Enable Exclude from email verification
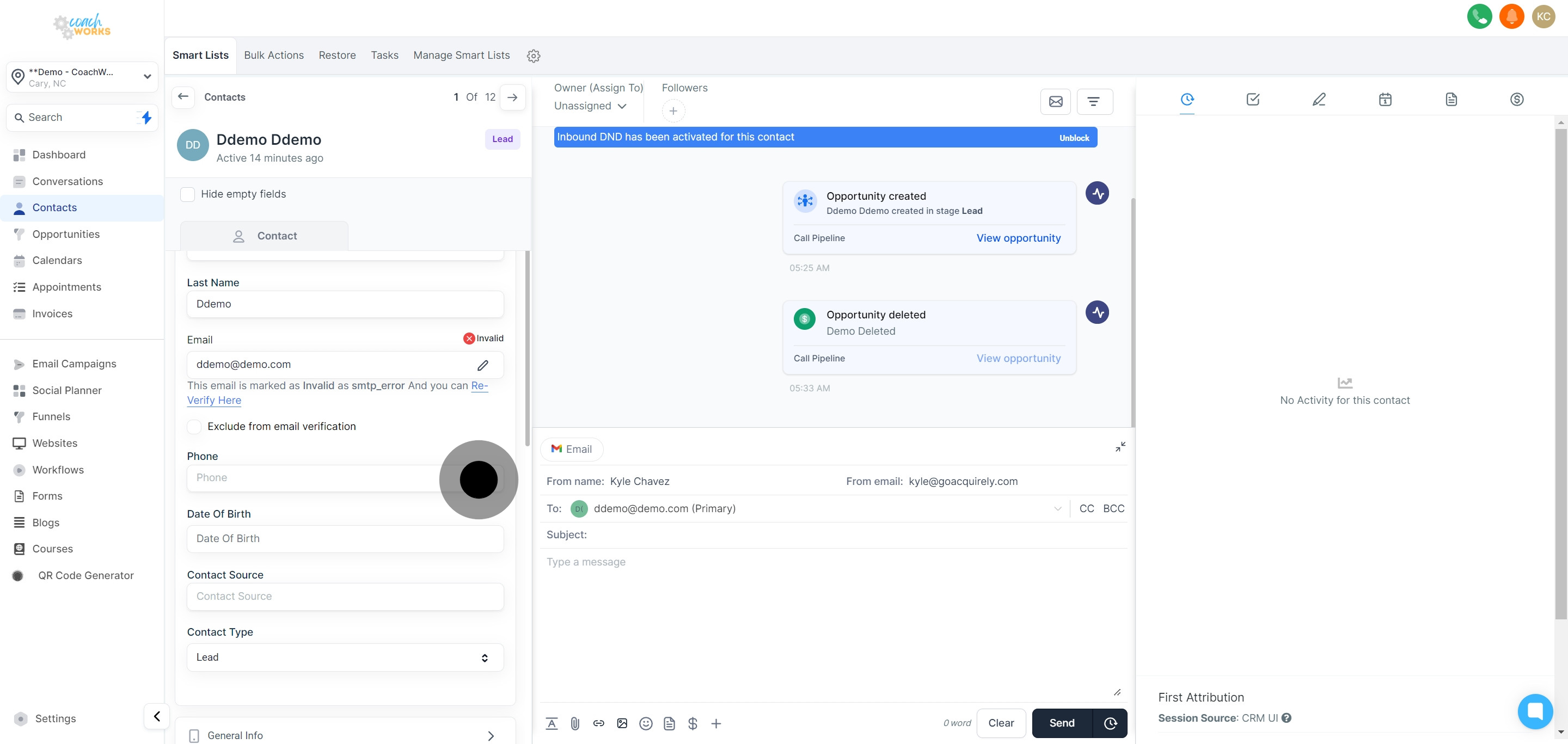This screenshot has height=744, width=1568. [194, 427]
